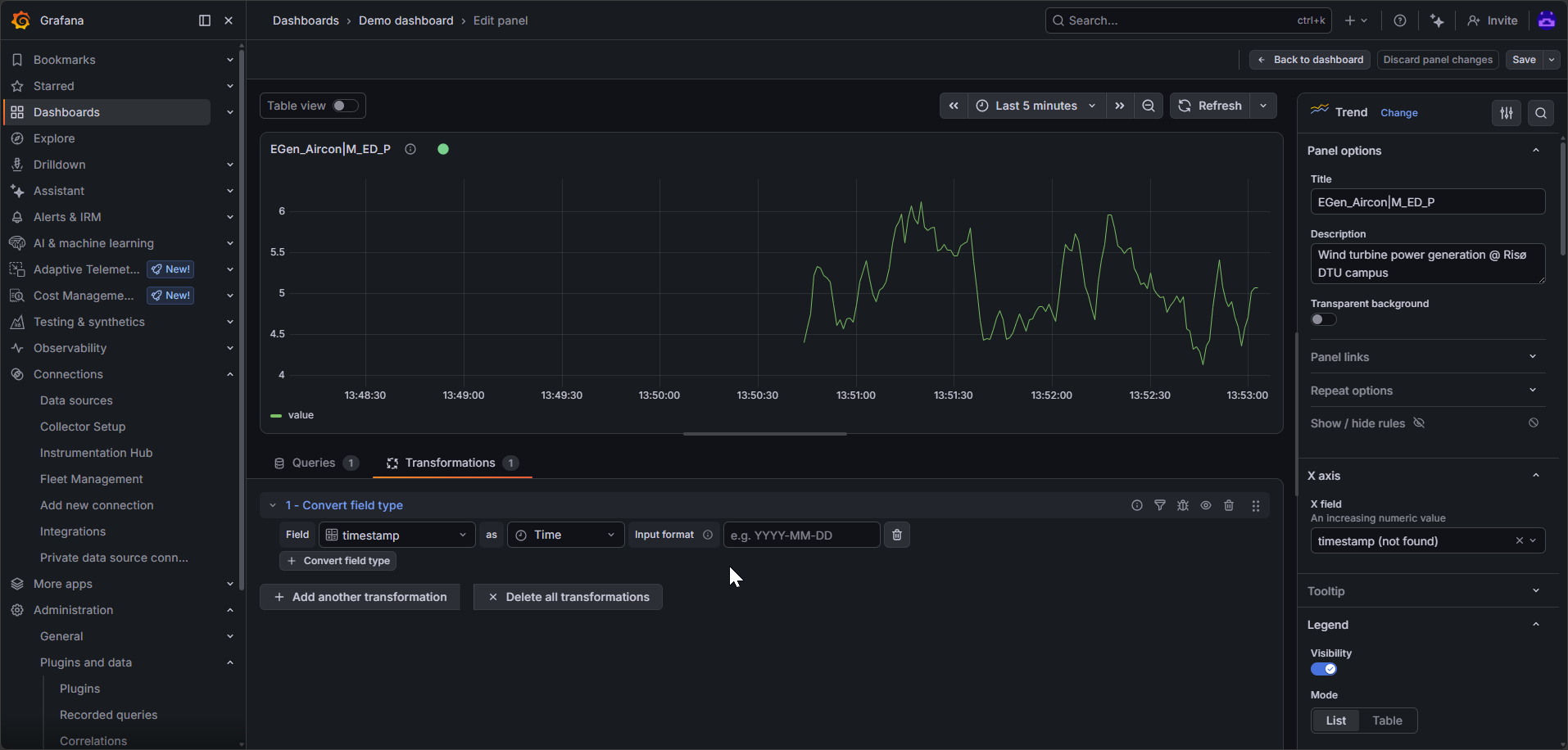
Task: Grab the transformation drag handle icon
Action: tap(1256, 506)
